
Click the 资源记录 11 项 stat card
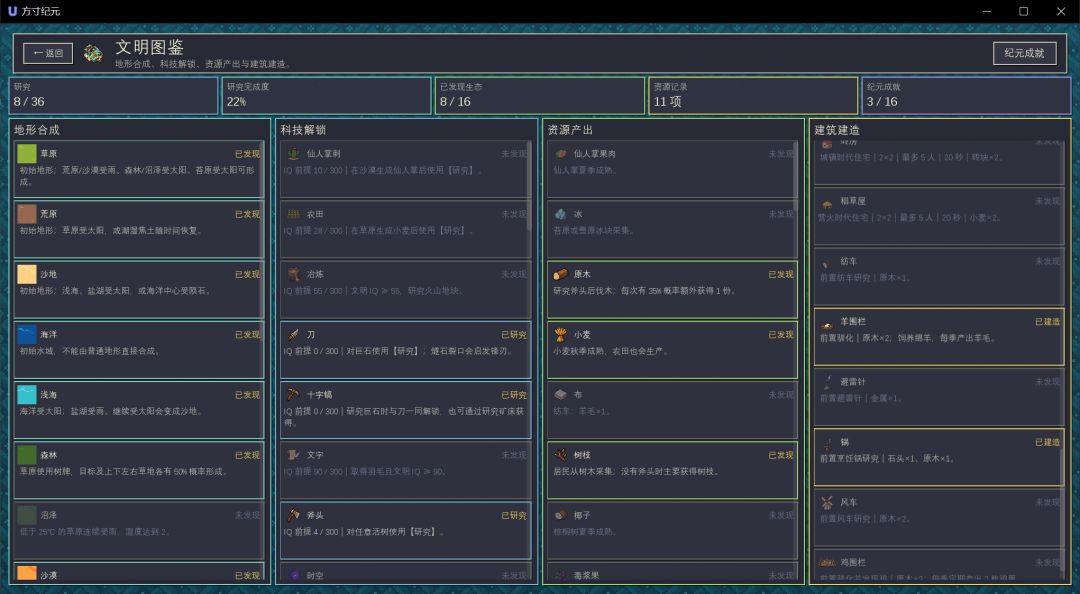[753, 95]
